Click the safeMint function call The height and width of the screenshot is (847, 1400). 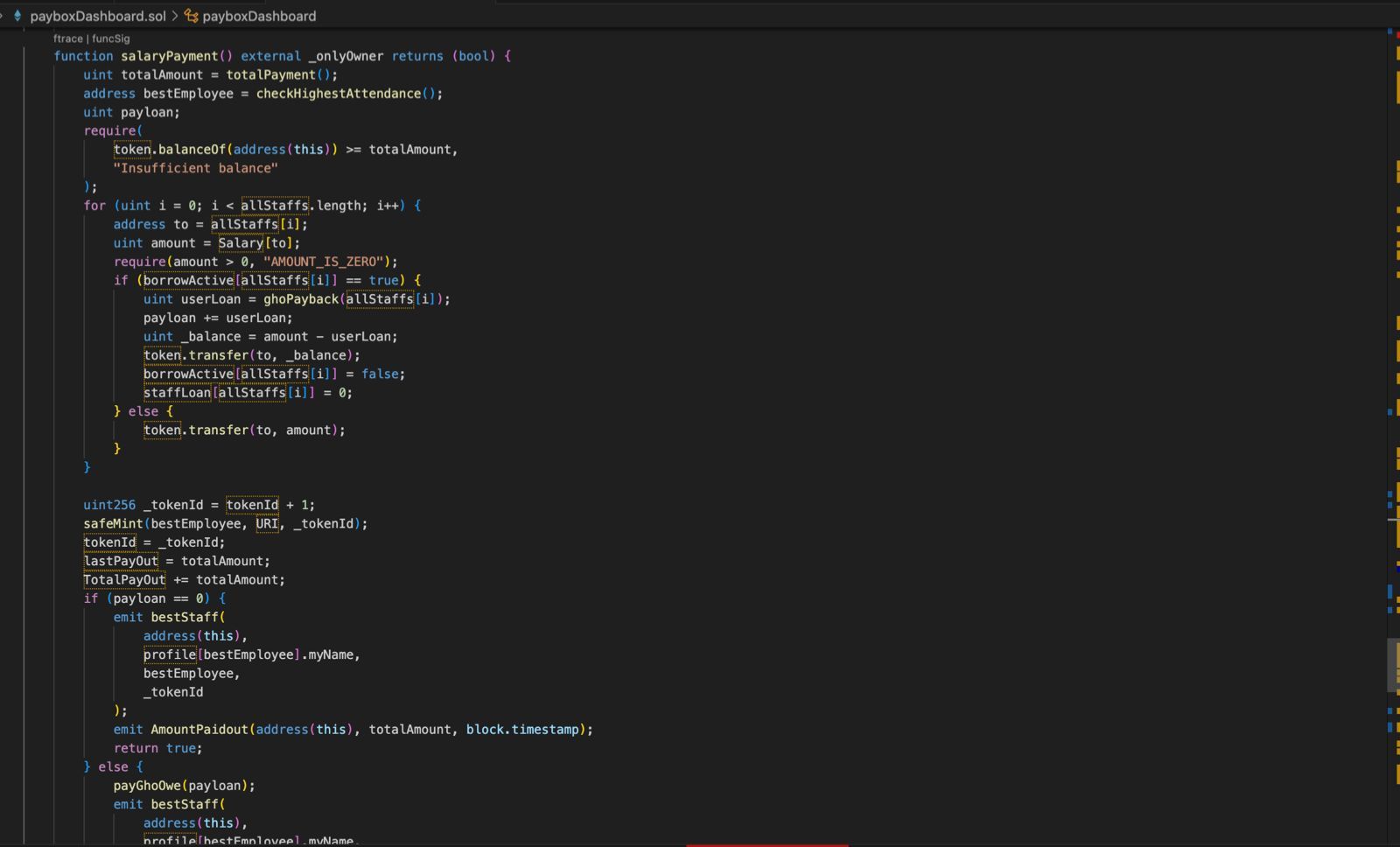pos(221,524)
